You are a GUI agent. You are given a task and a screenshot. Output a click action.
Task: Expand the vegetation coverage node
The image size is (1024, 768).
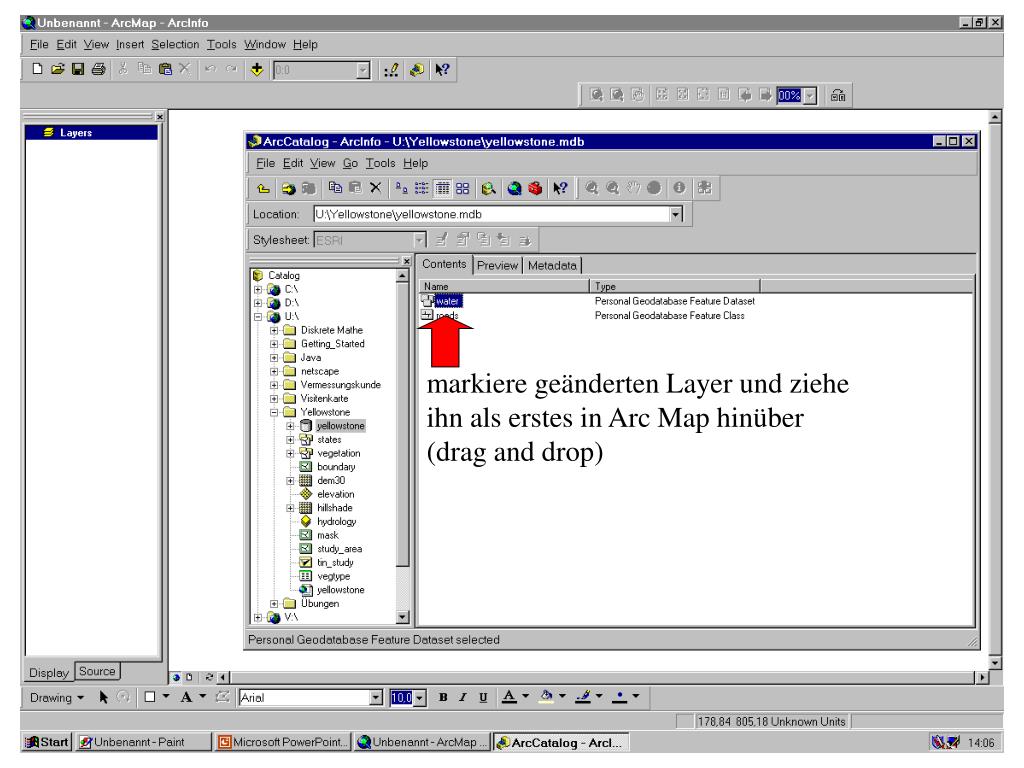coord(291,453)
